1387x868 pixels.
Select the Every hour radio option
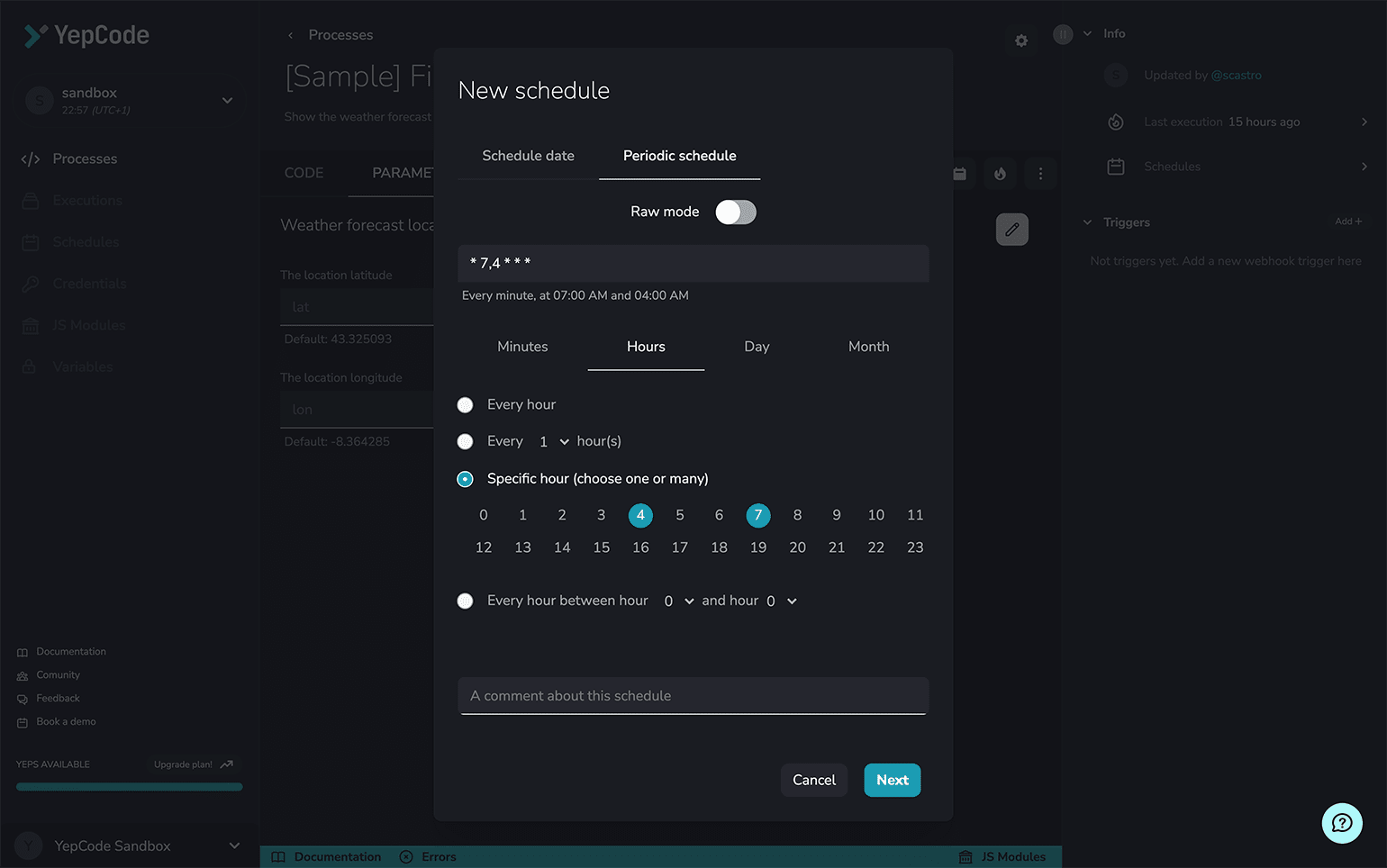(x=465, y=404)
